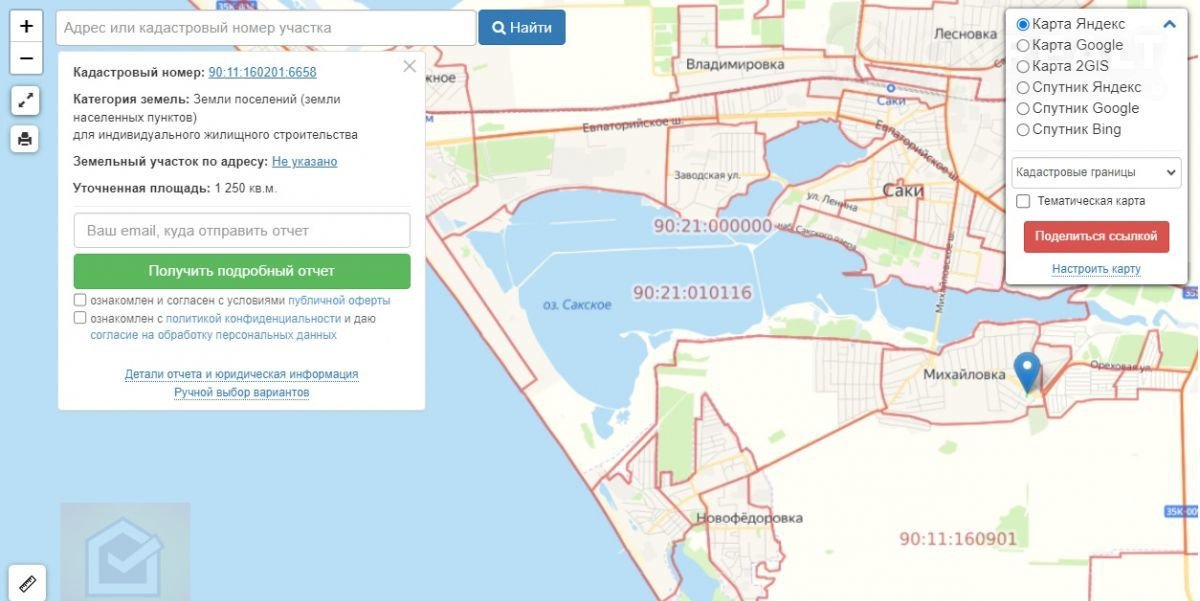Open the Кадастровые границы dropdown

point(1096,173)
